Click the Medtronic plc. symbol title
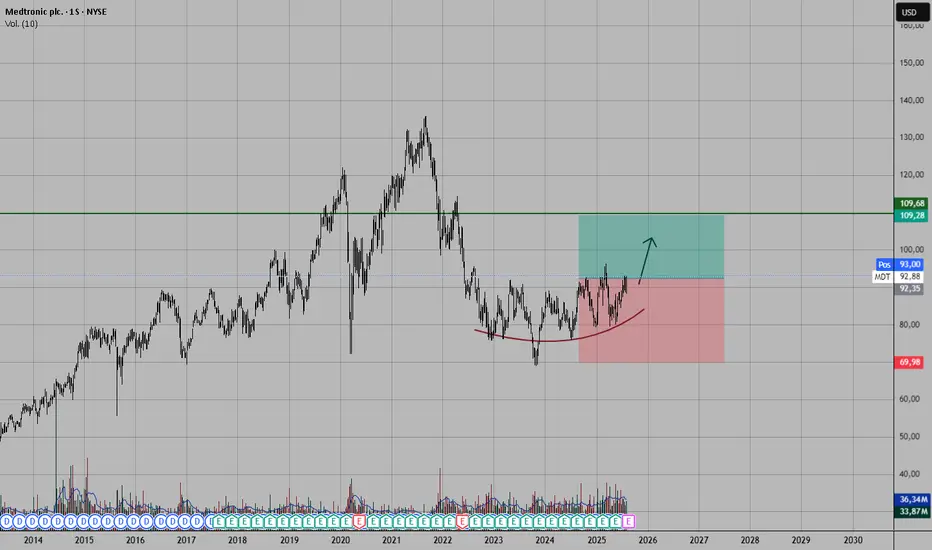This screenshot has width=932, height=550. coord(34,11)
